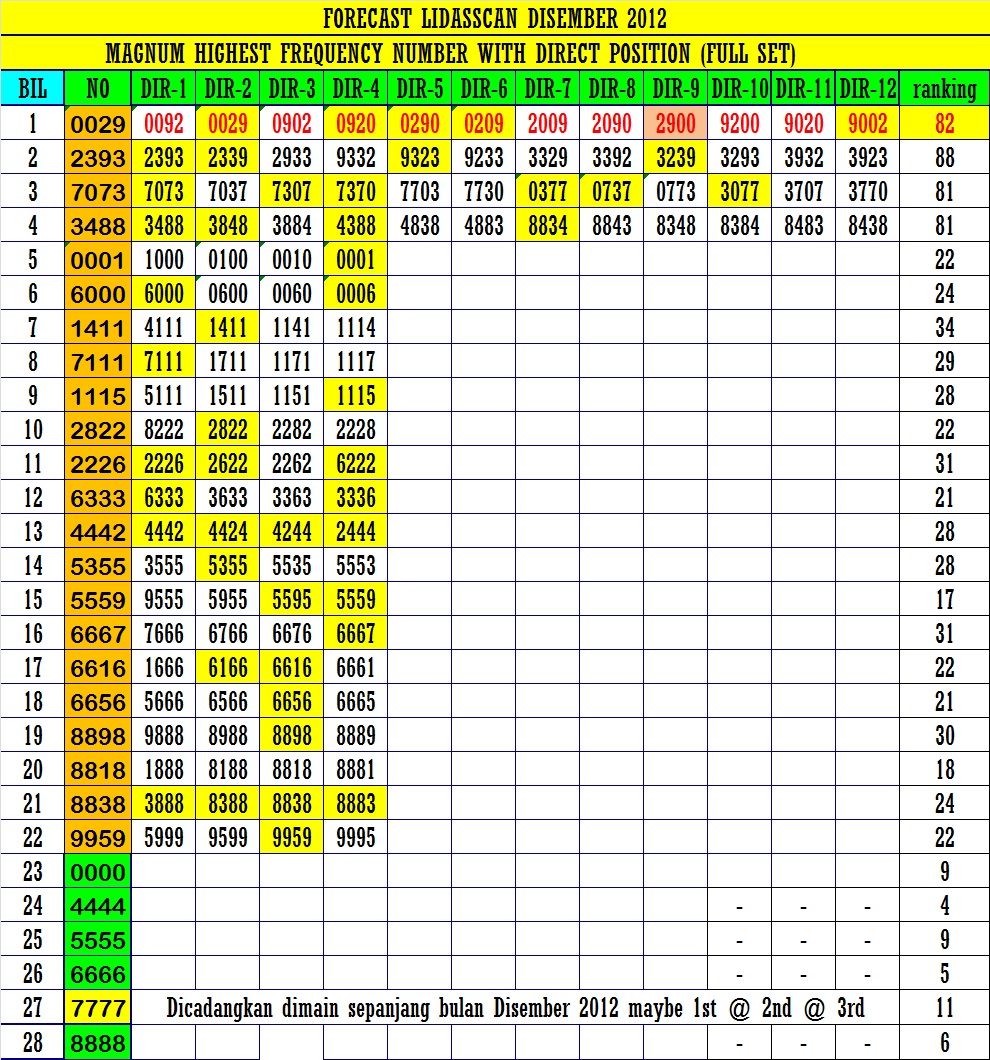Select the orange NO cell 6000
The image size is (990, 1060).
(98, 293)
